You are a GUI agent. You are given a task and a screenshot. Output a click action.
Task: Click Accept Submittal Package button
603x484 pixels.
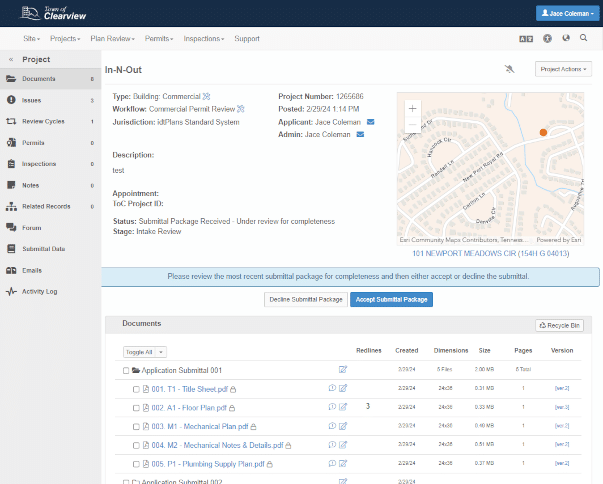tap(391, 299)
